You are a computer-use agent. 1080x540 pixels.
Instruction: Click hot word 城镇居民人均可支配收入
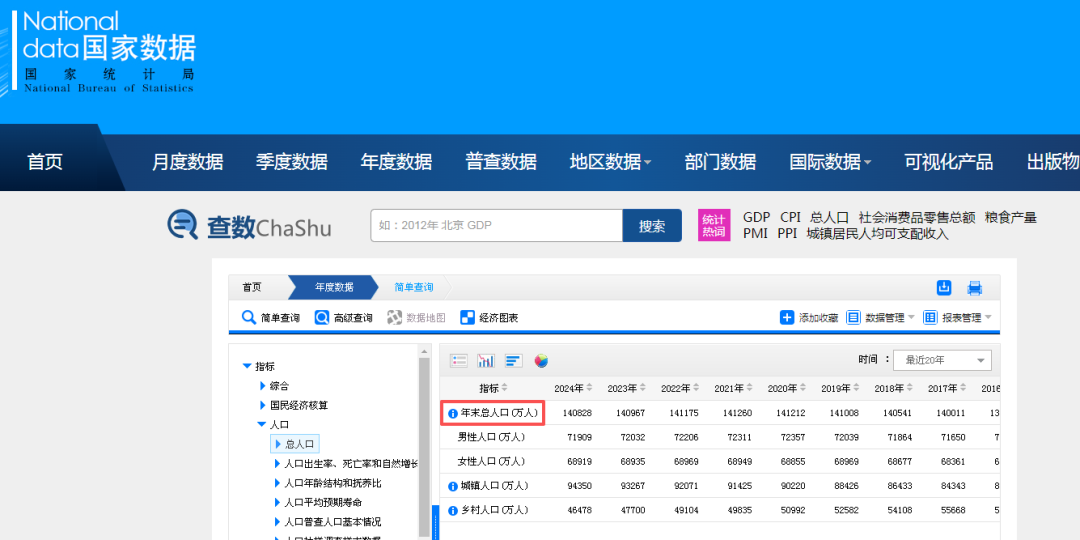coord(878,233)
